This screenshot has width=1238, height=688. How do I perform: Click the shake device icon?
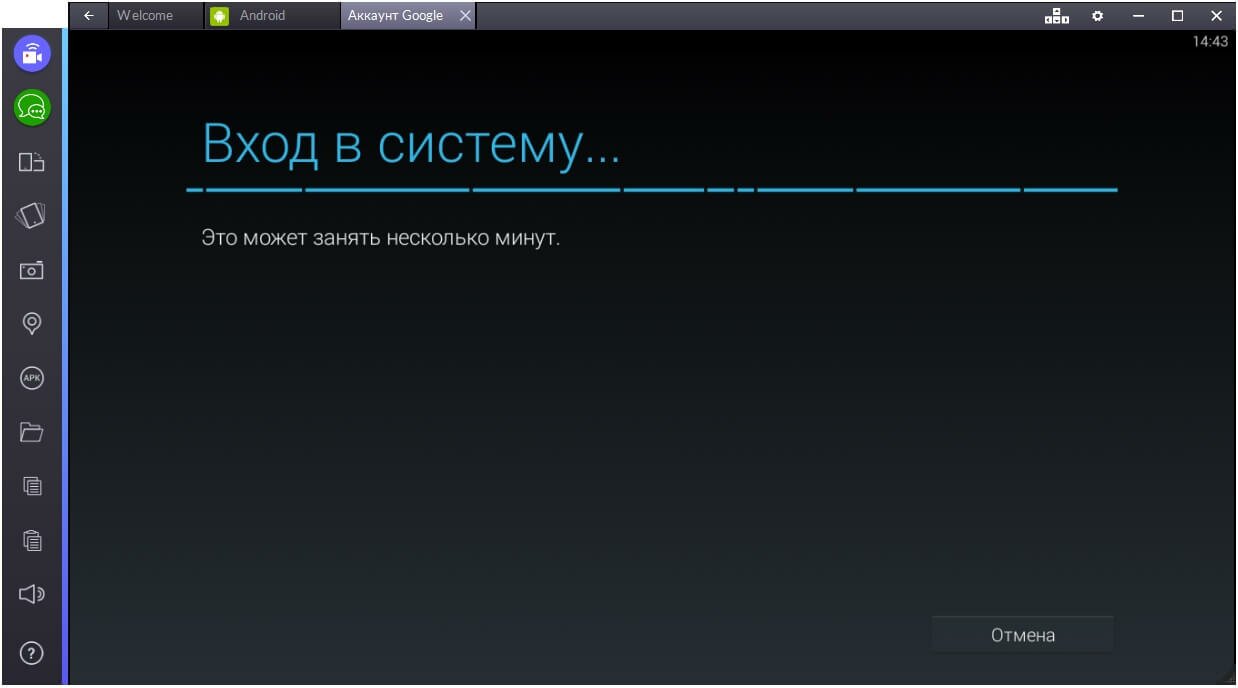(x=32, y=216)
